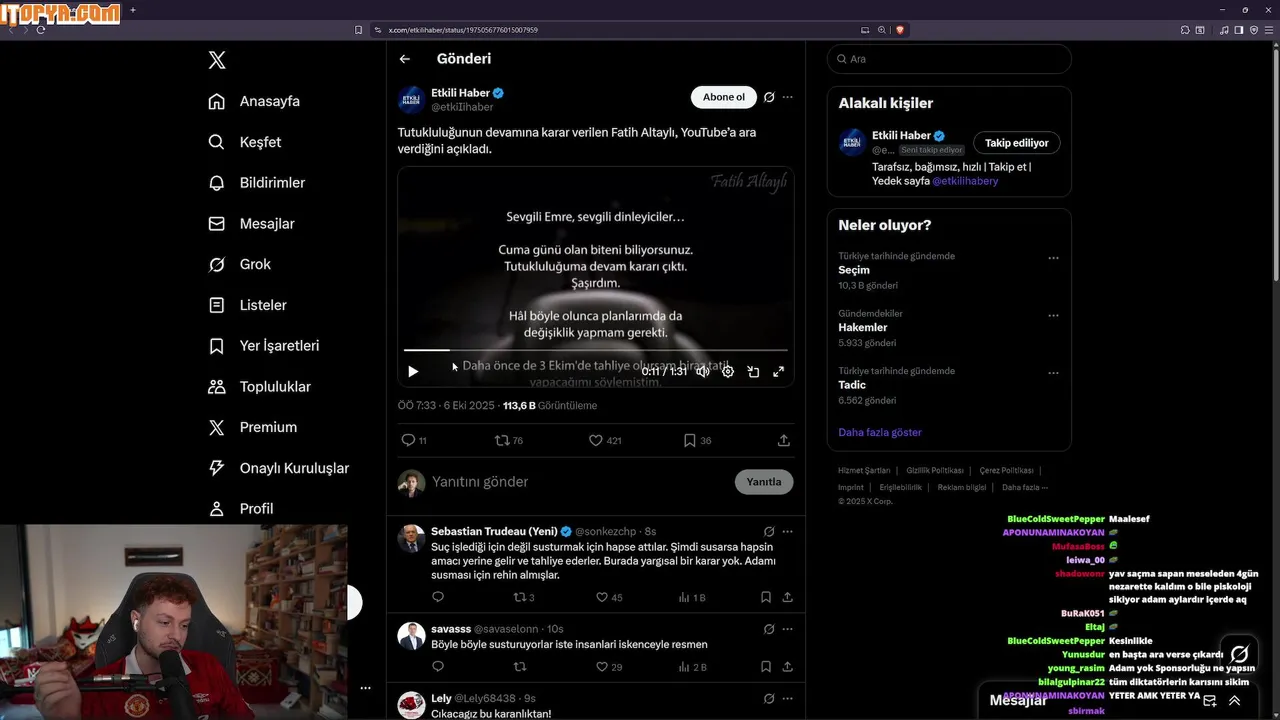Open more menu on savasss's reply

(788, 629)
